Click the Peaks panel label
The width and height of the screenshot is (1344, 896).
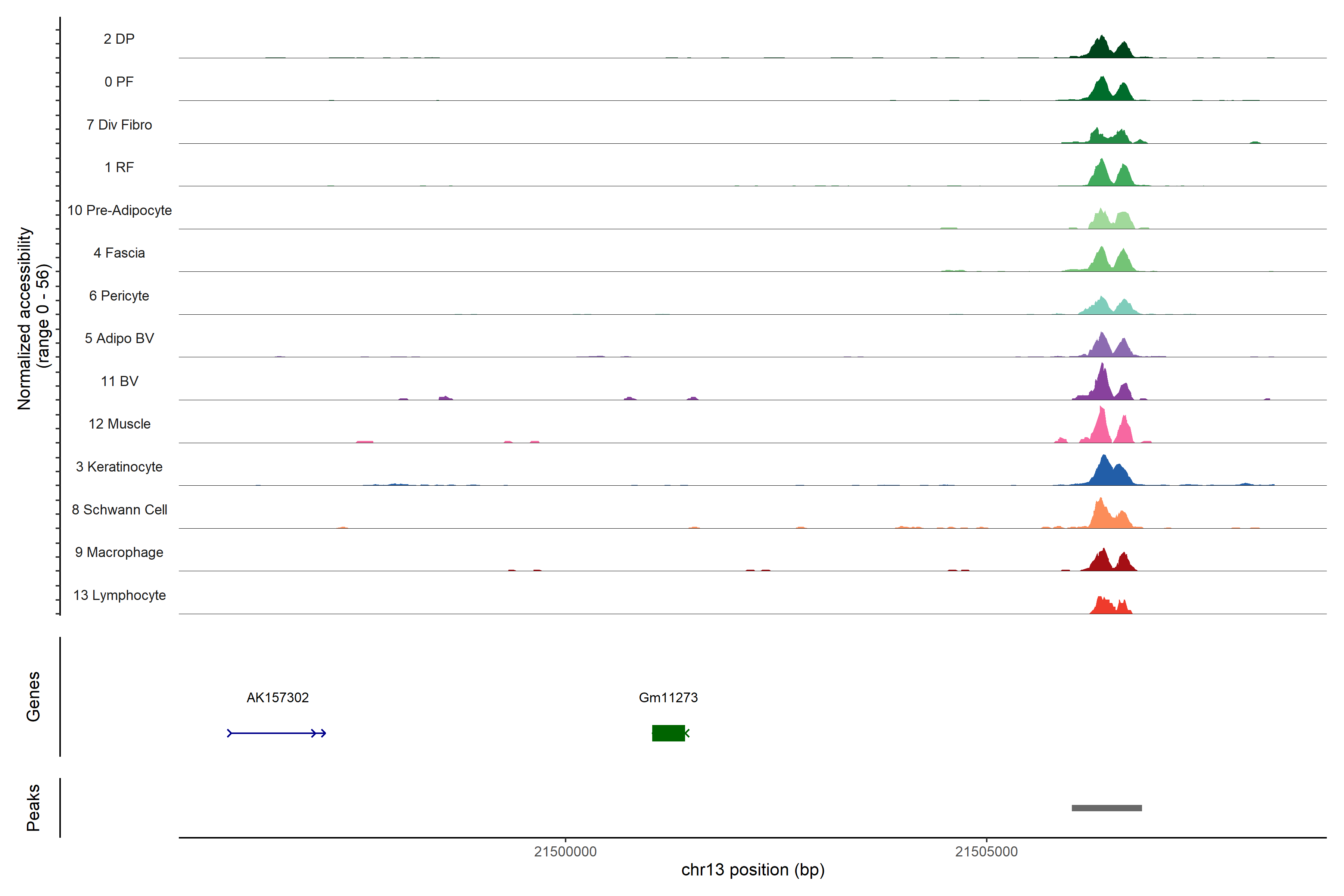tap(33, 808)
